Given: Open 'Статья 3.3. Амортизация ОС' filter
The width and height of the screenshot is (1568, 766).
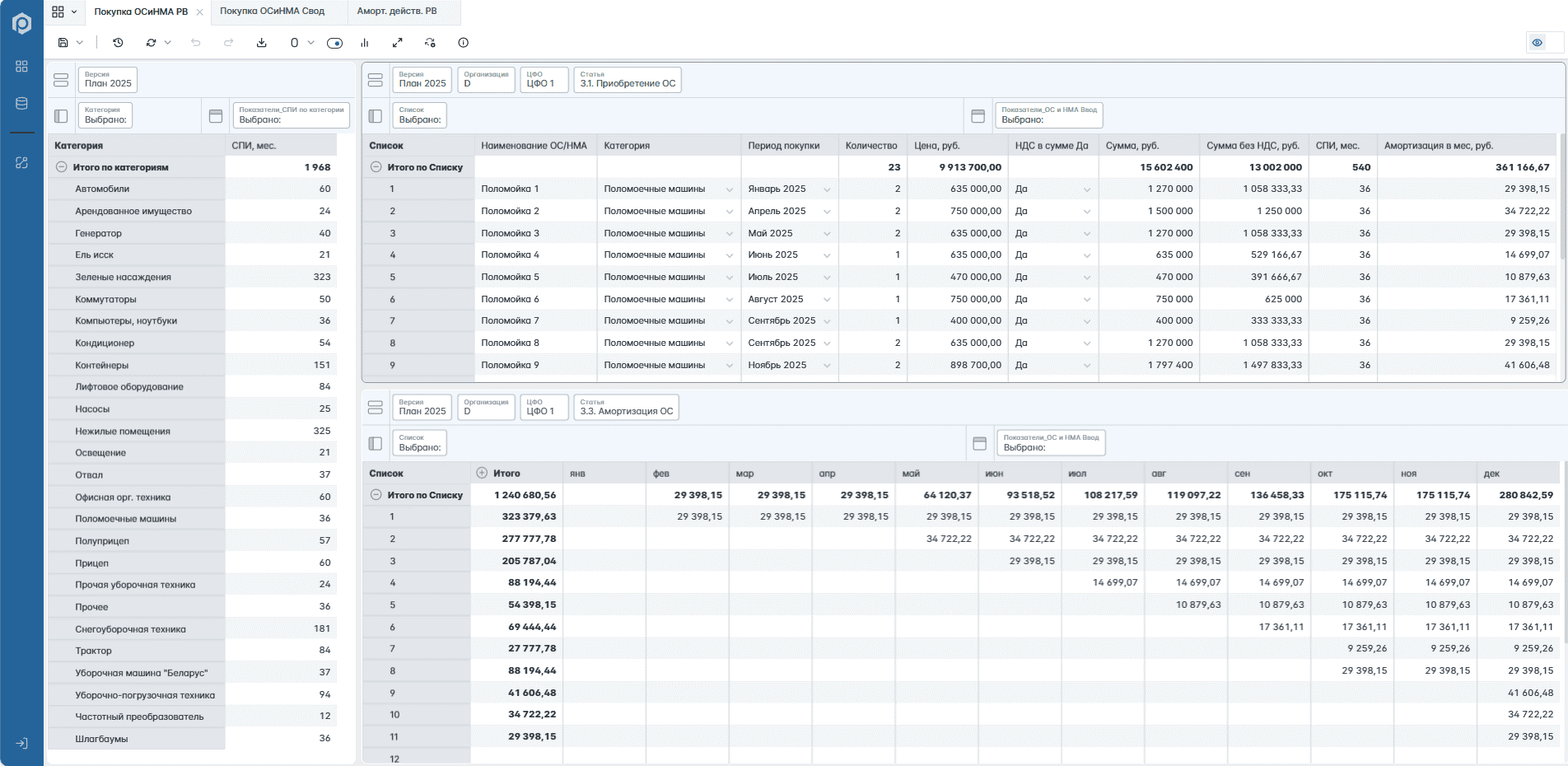Looking at the screenshot, I should tap(626, 408).
